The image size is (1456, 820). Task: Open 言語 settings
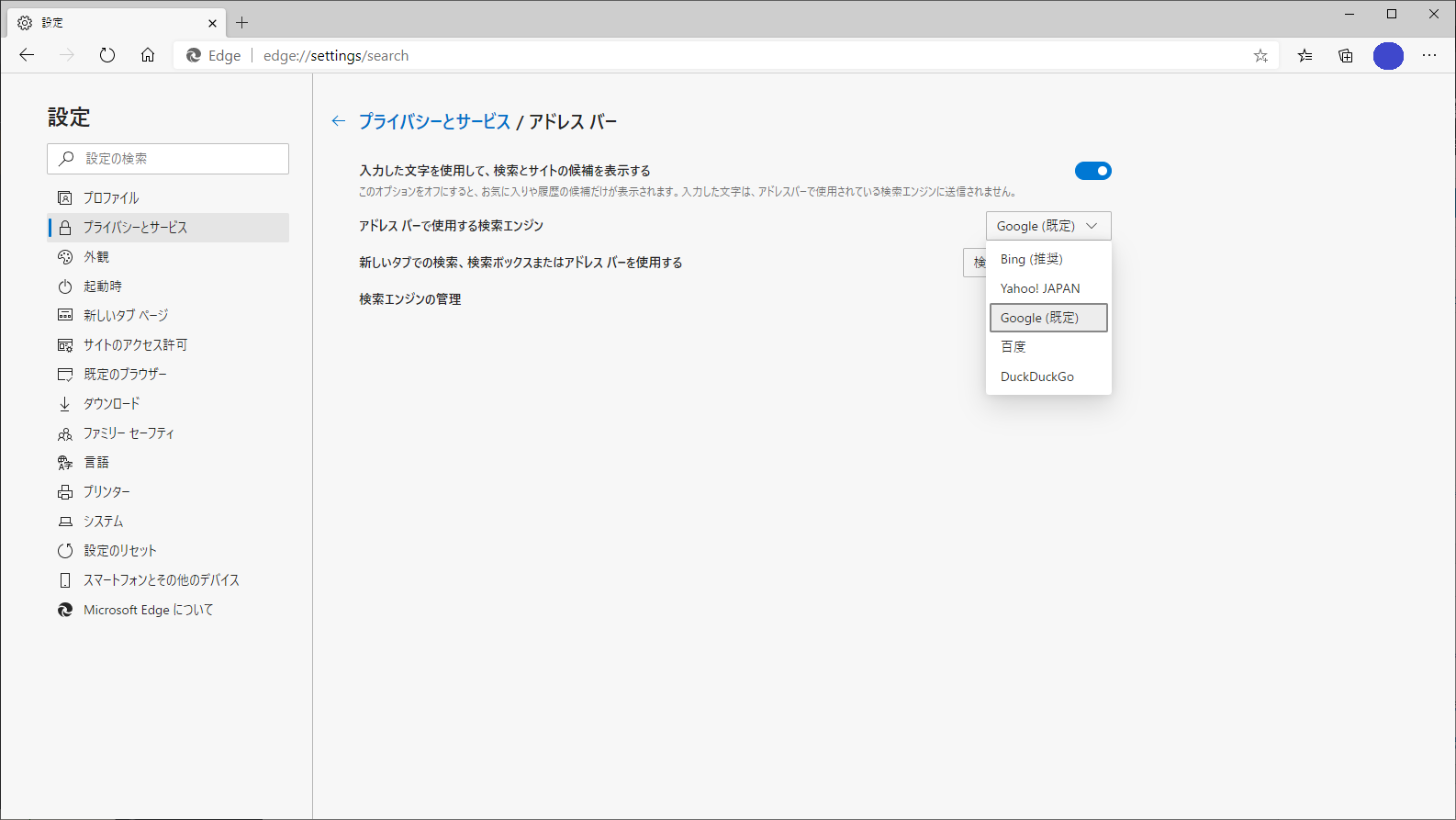[168, 463]
